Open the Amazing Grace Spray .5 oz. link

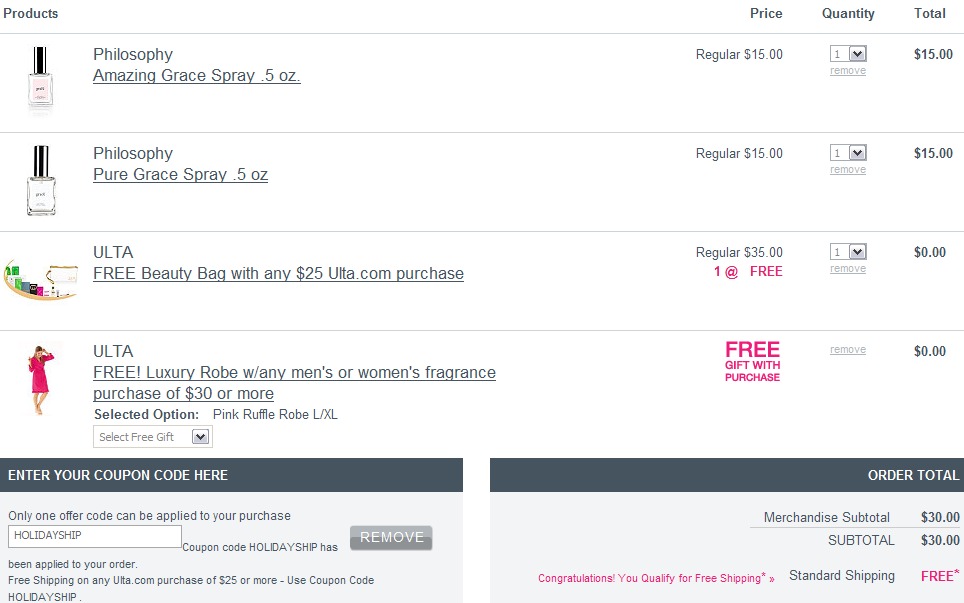197,76
